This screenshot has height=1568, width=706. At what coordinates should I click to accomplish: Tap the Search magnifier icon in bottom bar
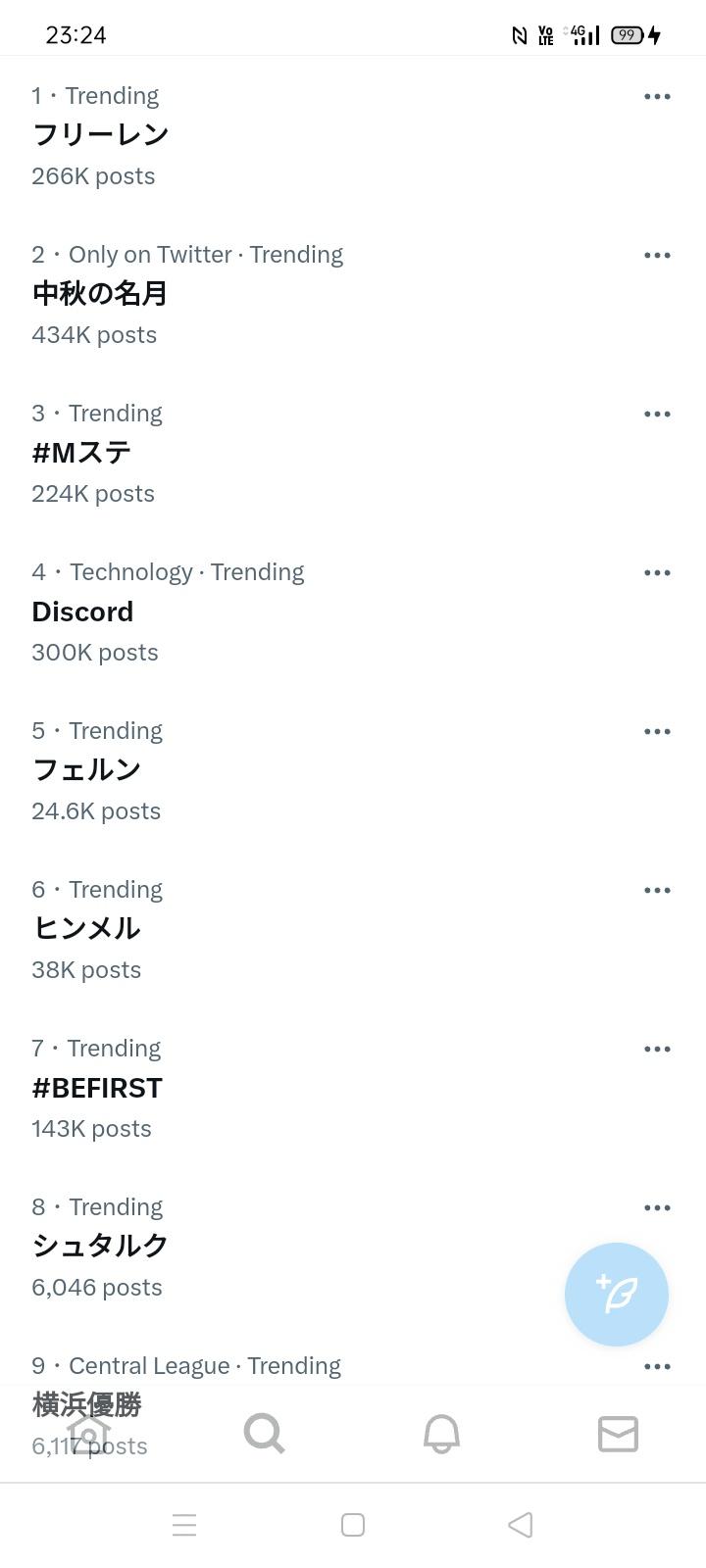(x=265, y=1434)
